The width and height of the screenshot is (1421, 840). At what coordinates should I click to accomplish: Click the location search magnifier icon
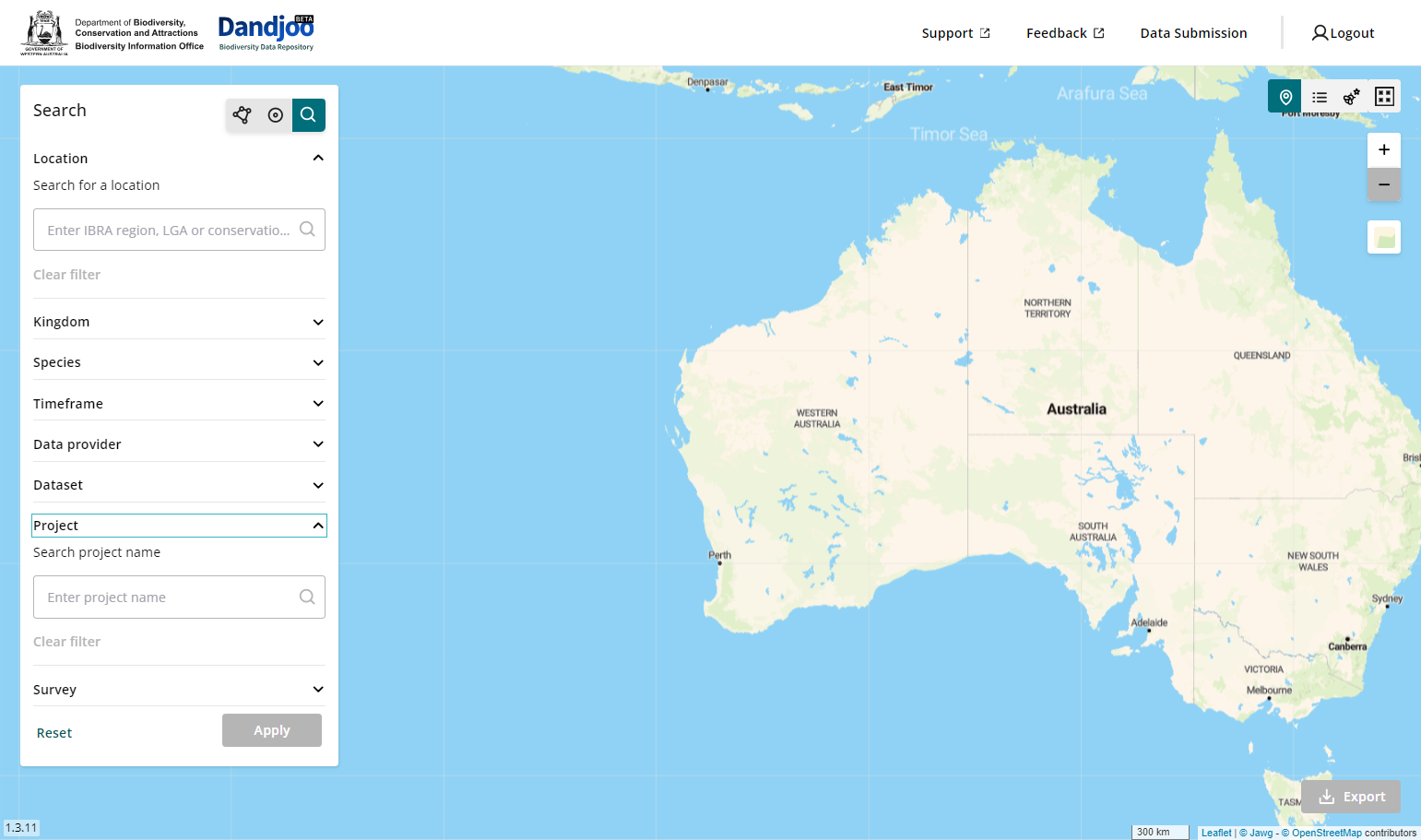tap(307, 230)
